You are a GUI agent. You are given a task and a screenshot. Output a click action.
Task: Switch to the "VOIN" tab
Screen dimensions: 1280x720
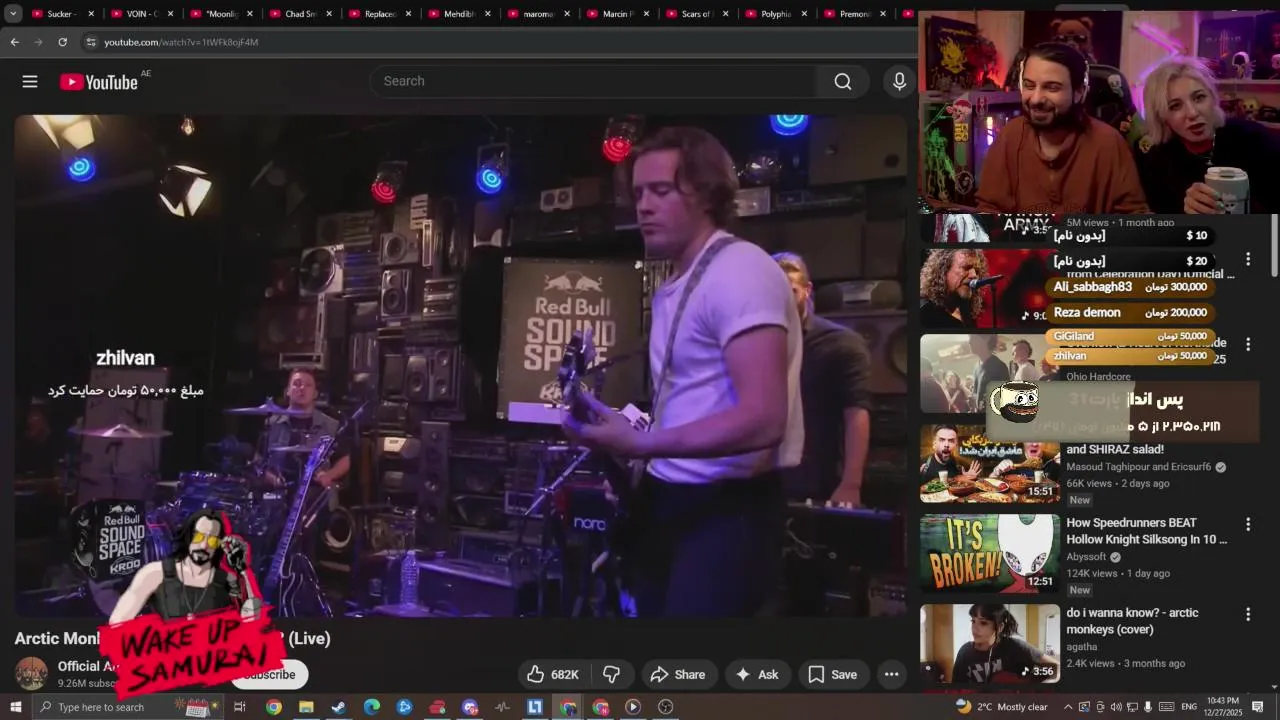(141, 14)
